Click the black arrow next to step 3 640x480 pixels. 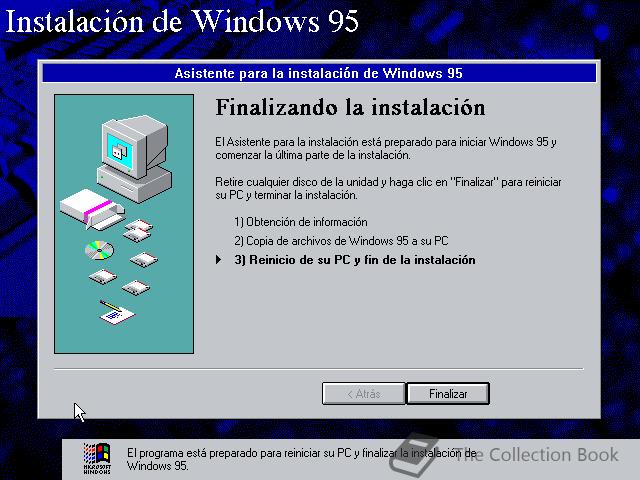[x=219, y=260]
